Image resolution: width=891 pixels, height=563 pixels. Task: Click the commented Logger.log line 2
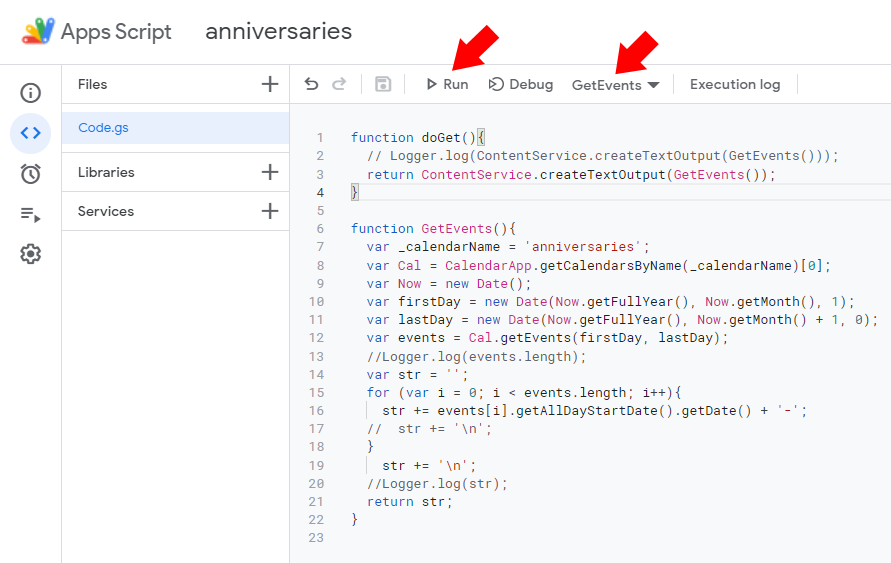[x=603, y=156]
